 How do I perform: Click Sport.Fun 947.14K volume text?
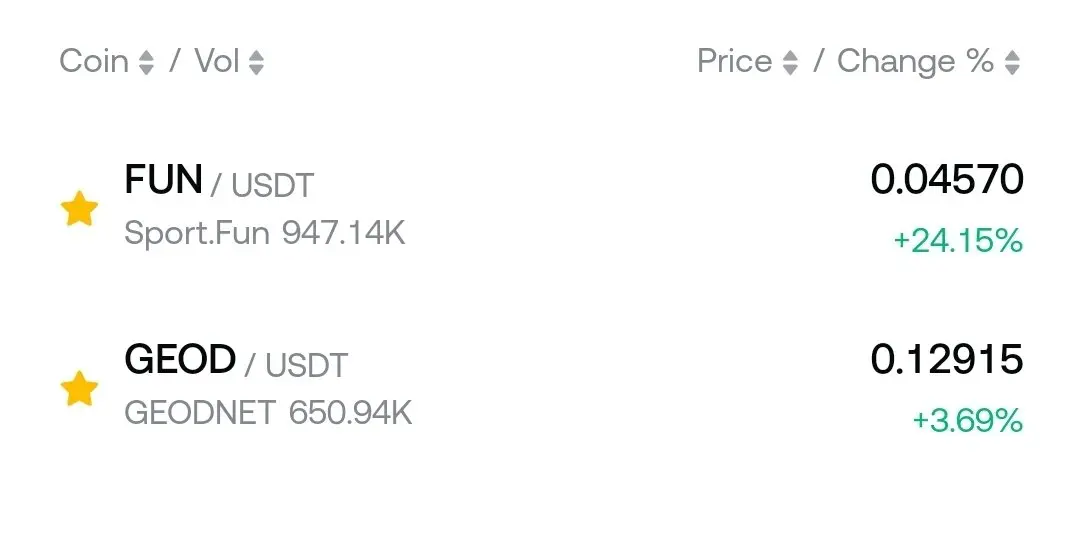264,233
